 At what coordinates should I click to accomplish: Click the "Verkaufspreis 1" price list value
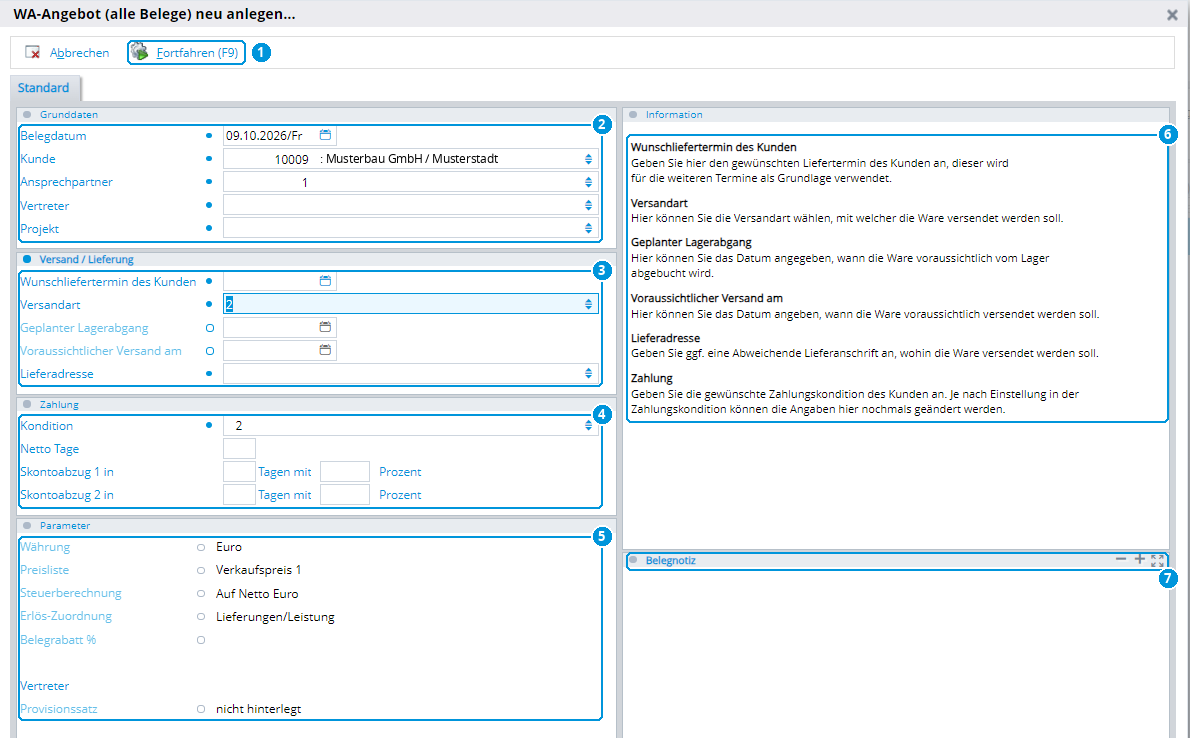click(259, 569)
